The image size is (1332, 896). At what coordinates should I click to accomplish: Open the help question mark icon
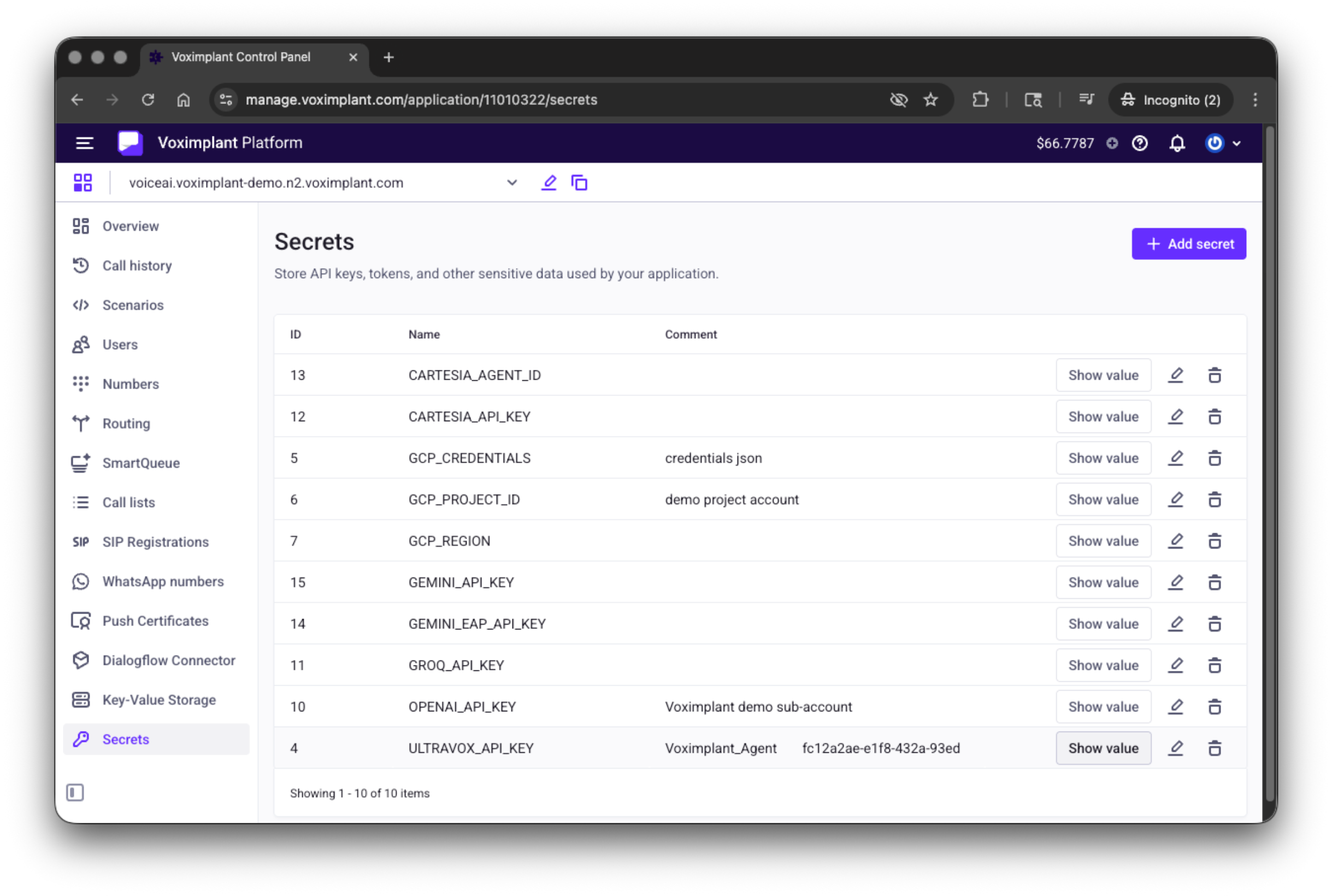click(x=1140, y=143)
